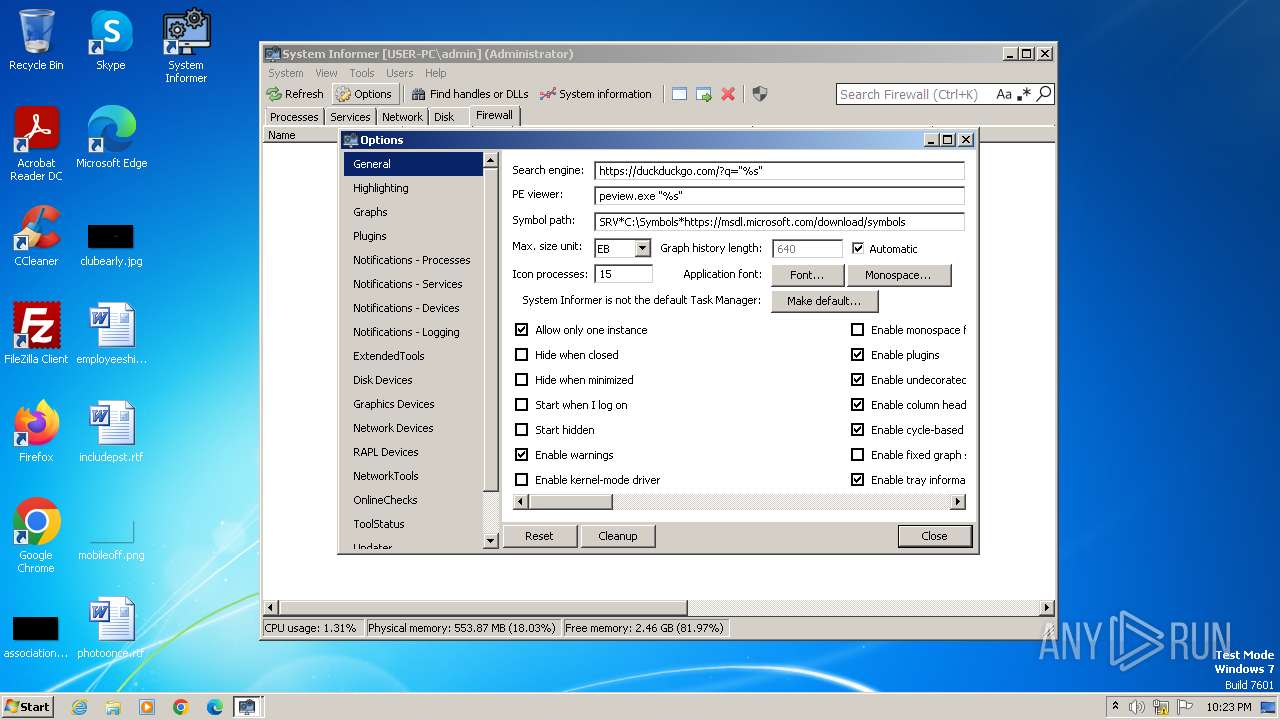Check Start when I log on
The image size is (1280, 720).
point(521,405)
